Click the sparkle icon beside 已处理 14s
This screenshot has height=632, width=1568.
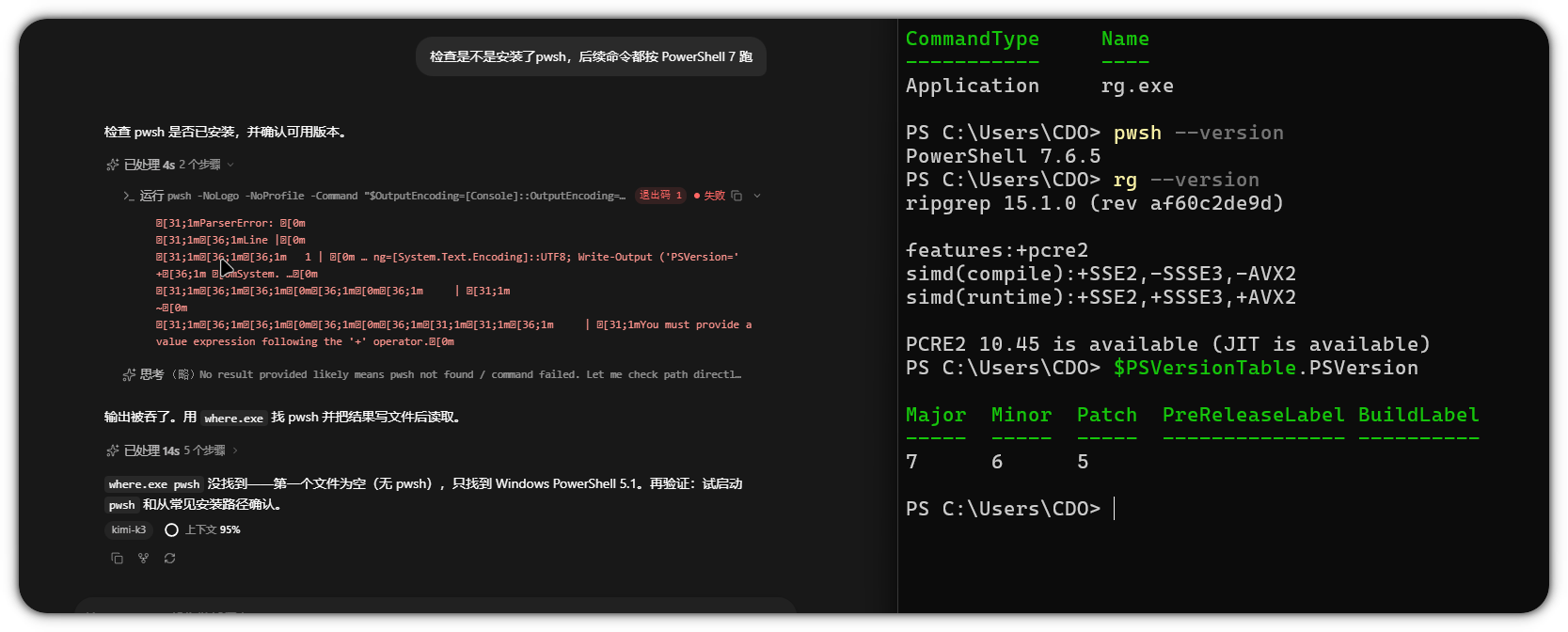click(x=113, y=450)
